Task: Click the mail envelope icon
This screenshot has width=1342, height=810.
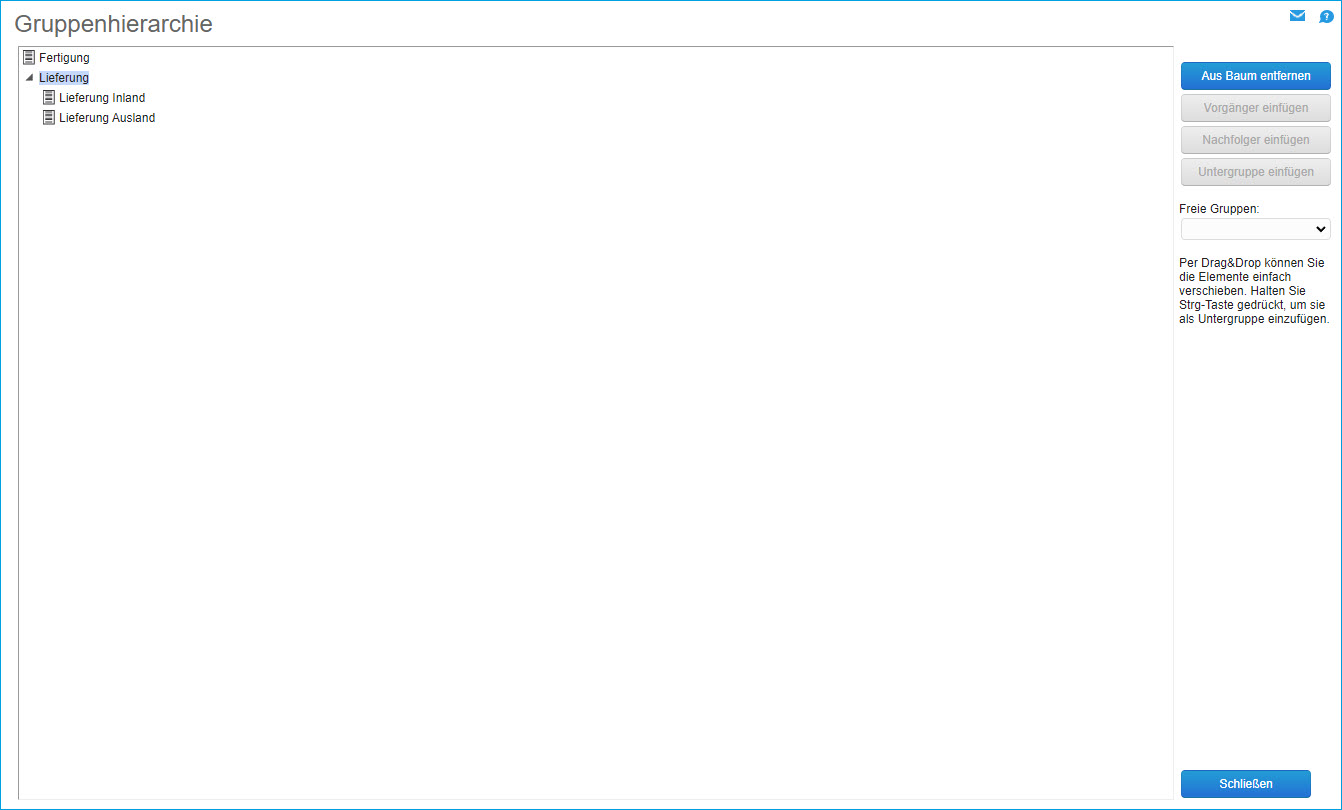Action: pyautogui.click(x=1297, y=16)
